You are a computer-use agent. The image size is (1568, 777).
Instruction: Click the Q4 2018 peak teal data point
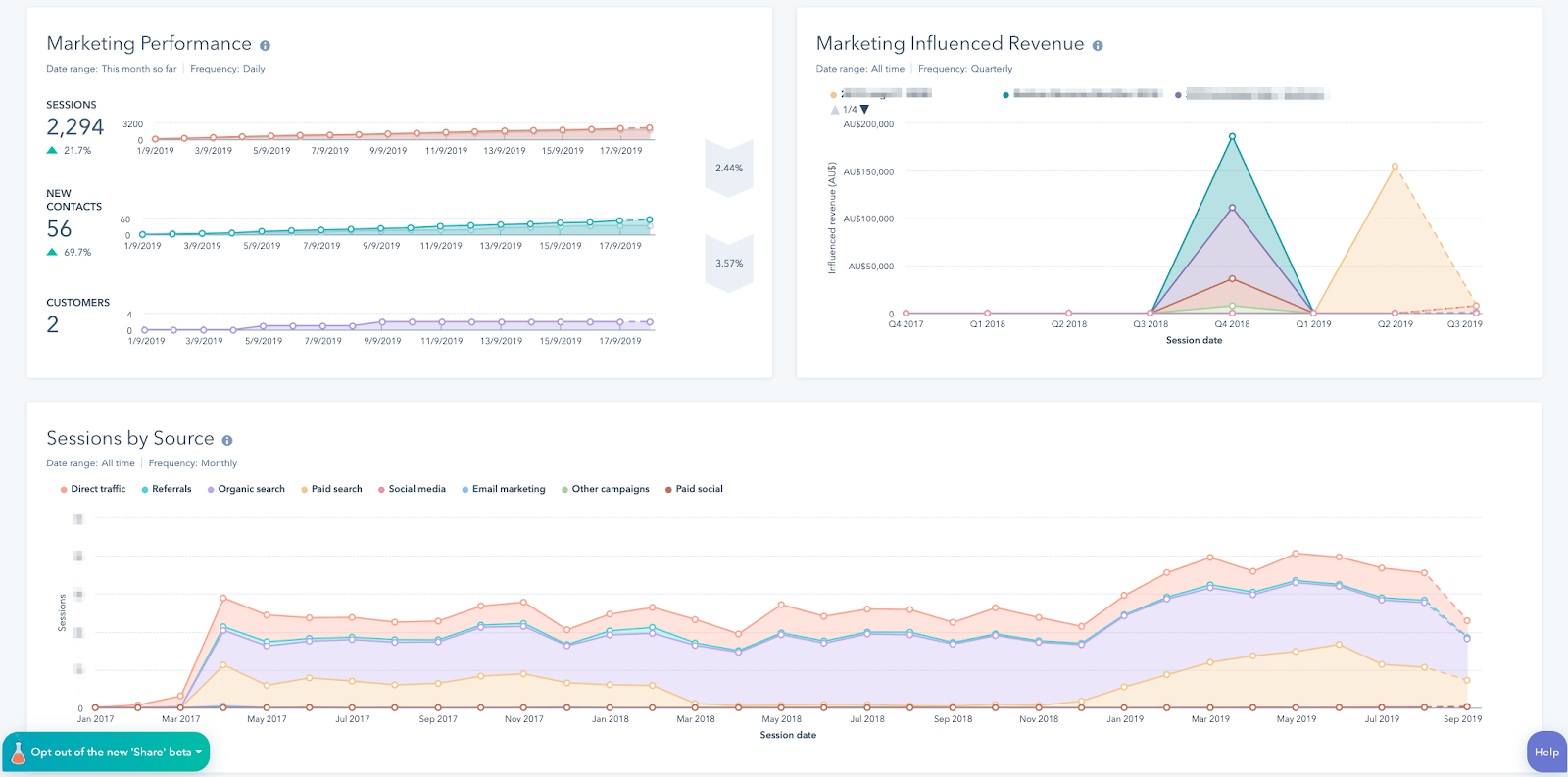[1232, 137]
